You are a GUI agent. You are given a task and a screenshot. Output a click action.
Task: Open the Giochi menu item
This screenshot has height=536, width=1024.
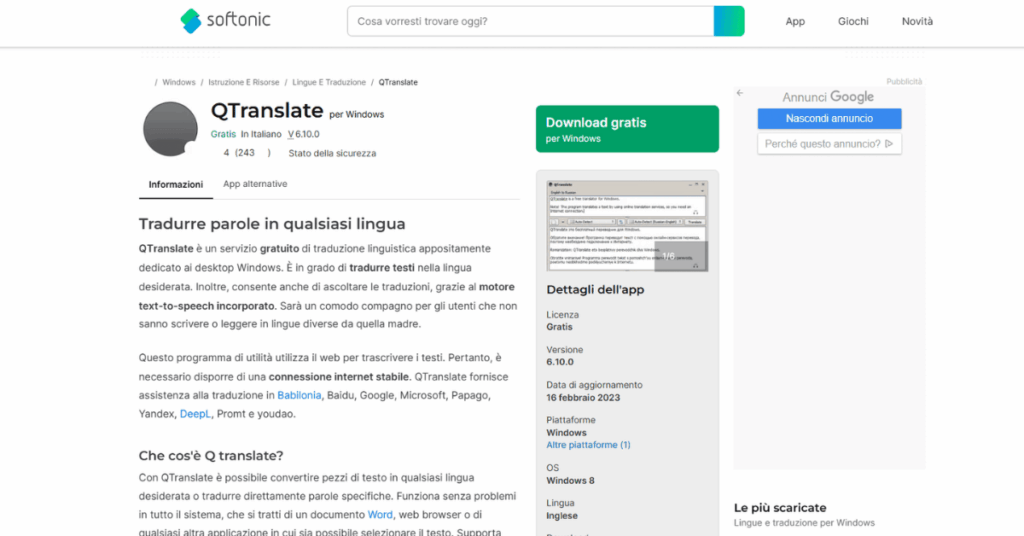[x=853, y=21]
